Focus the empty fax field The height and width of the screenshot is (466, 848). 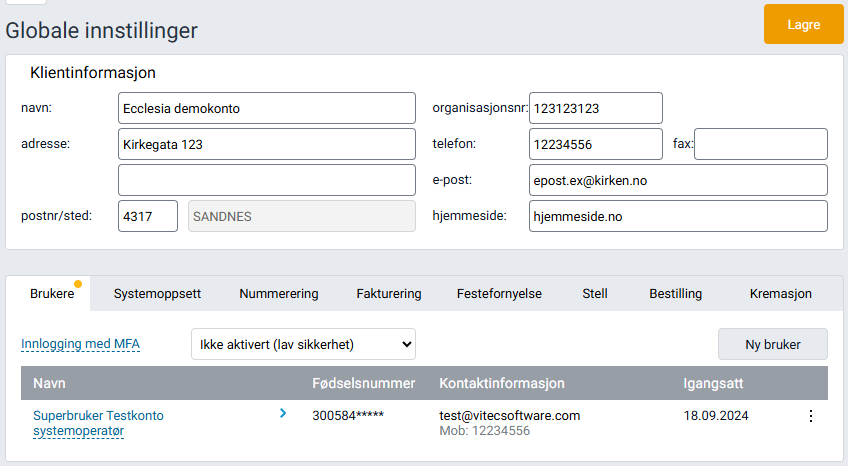(760, 144)
